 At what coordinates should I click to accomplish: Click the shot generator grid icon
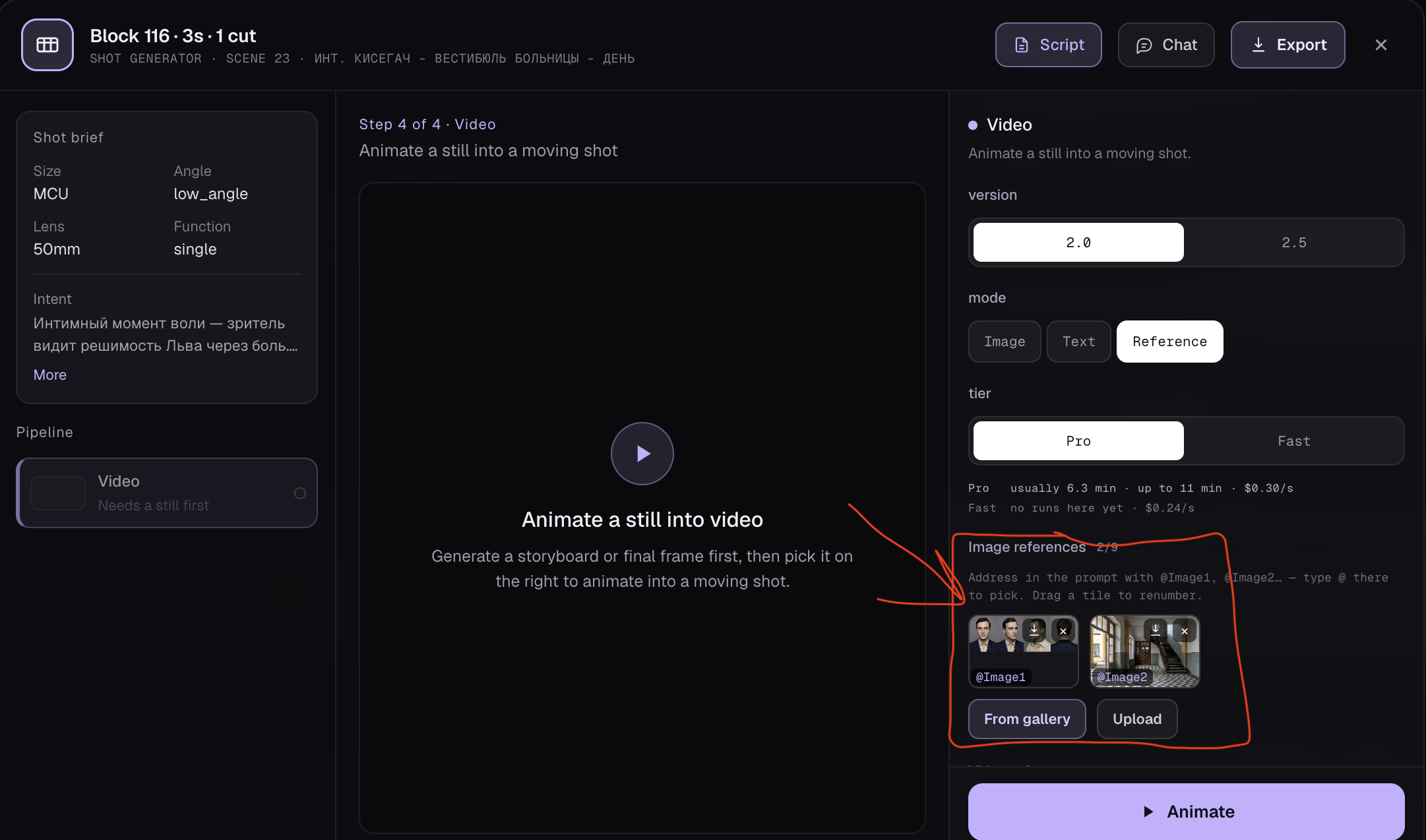(x=47, y=45)
